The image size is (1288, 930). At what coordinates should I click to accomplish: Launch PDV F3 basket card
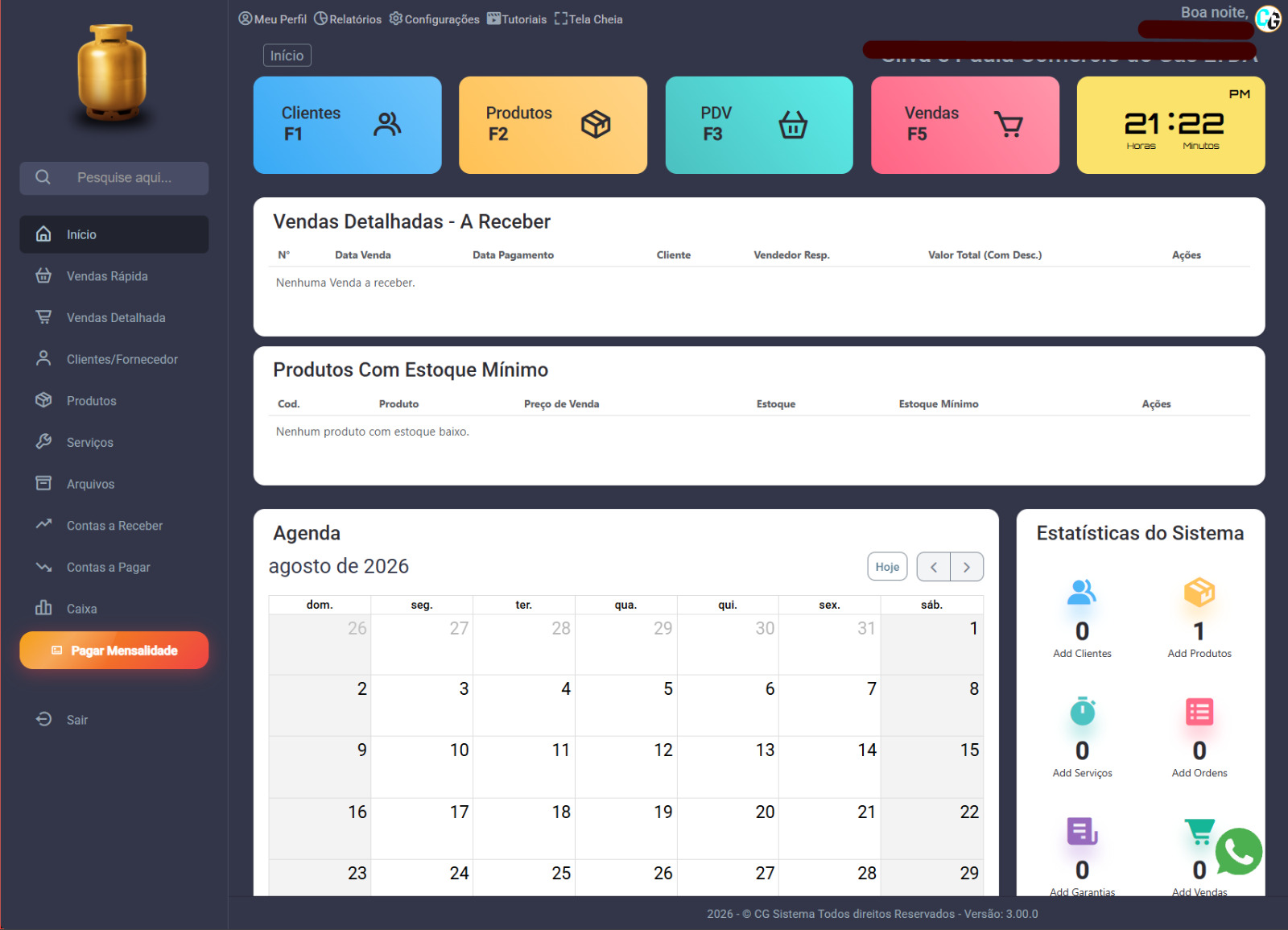click(759, 125)
